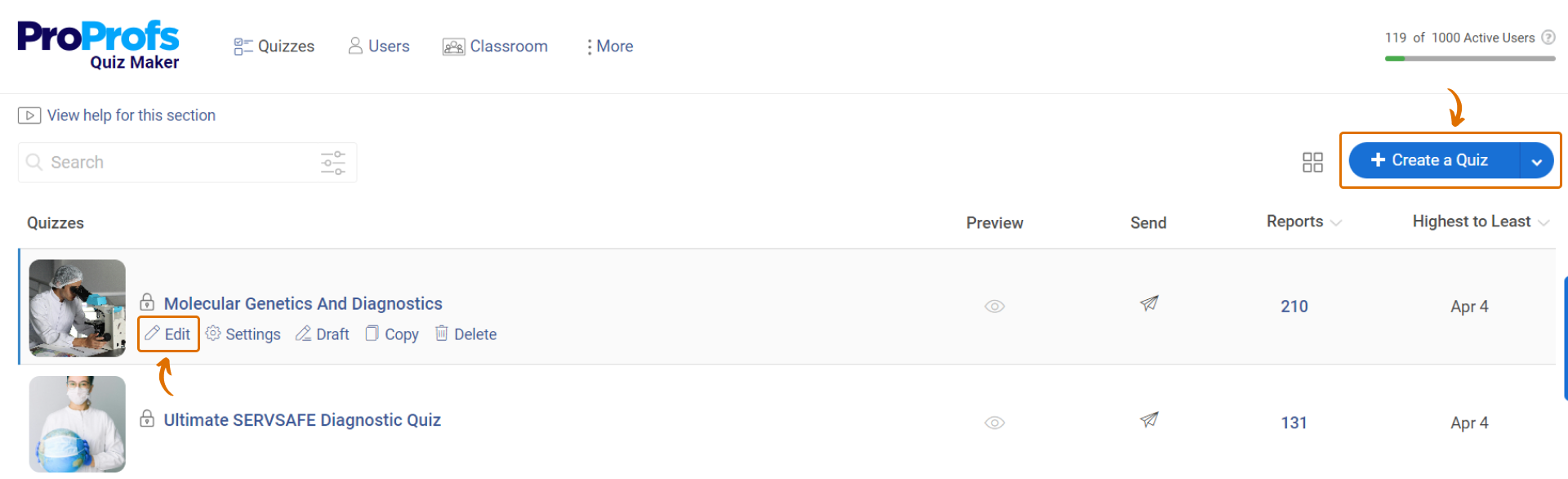Open the Quizzes menu
Screen dimensions: 1568x479
274,47
